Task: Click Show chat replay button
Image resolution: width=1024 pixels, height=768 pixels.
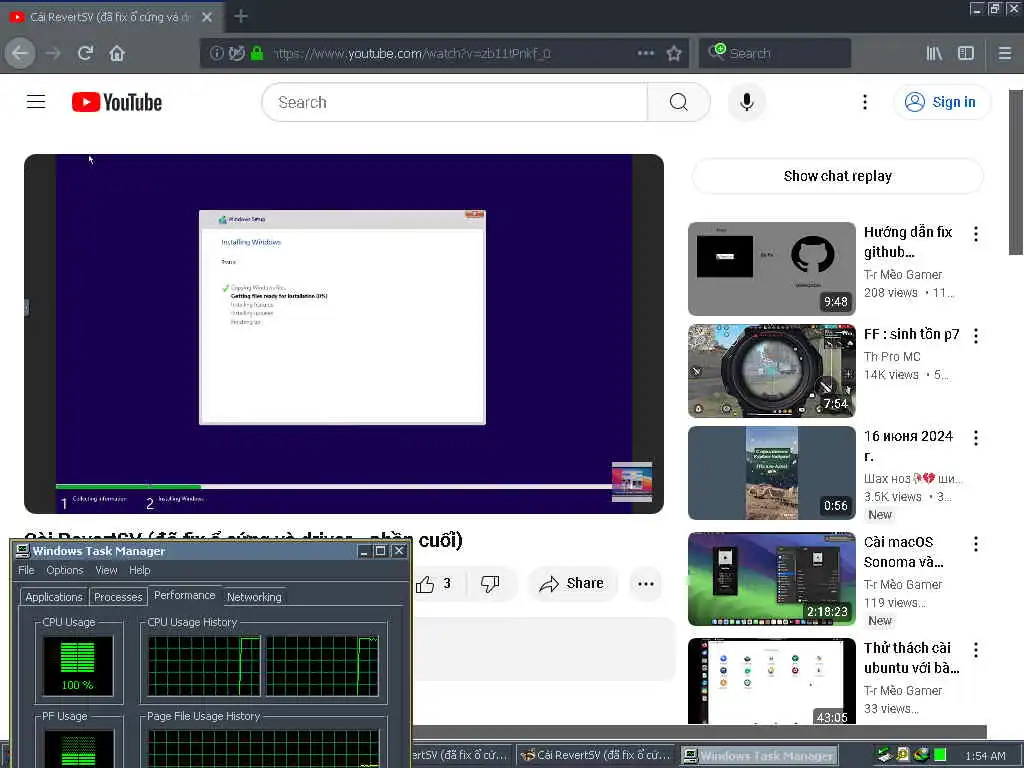Action: point(837,176)
